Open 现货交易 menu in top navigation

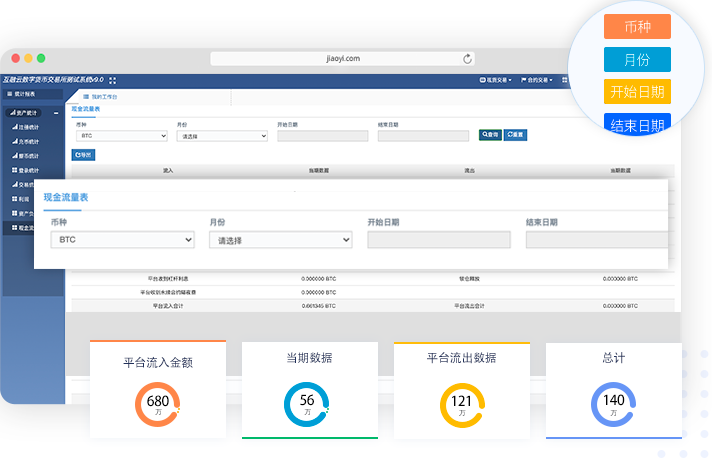(496, 80)
